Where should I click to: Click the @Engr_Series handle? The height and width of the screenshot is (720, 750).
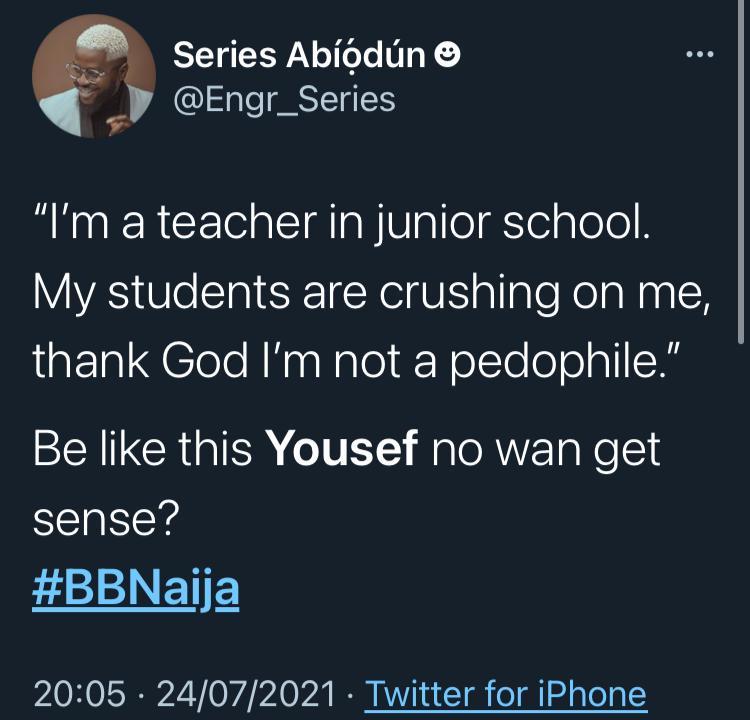(x=284, y=99)
